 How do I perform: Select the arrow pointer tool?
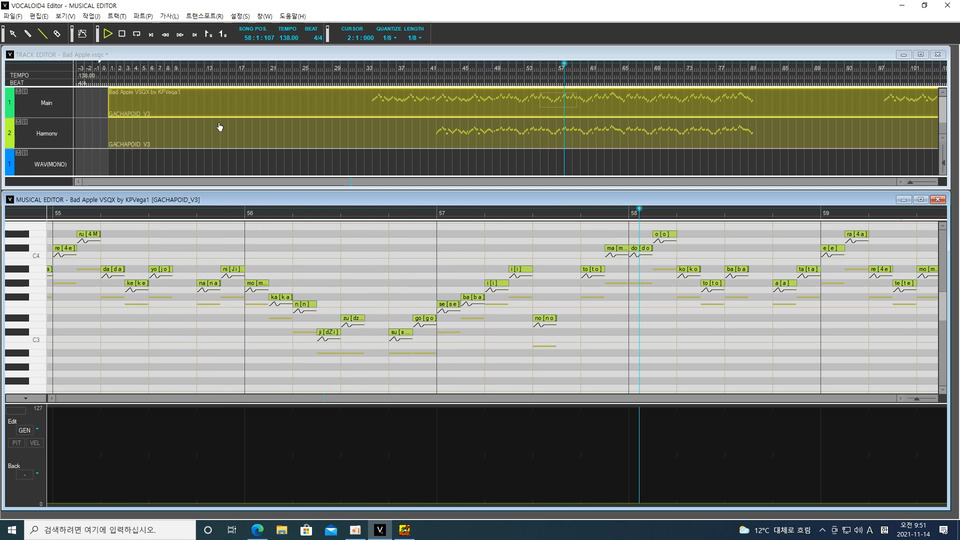click(x=13, y=33)
